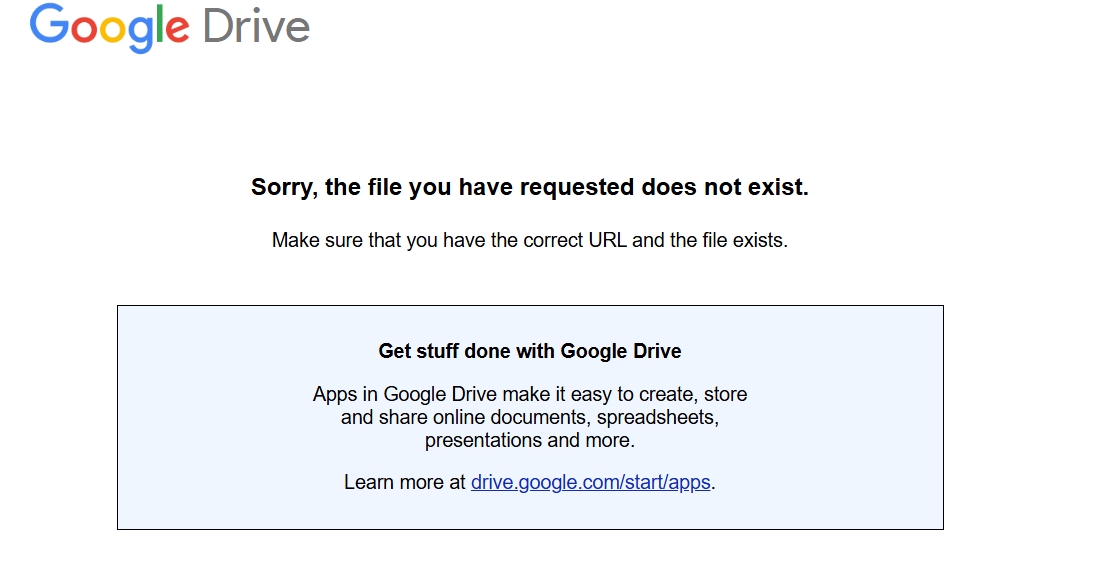This screenshot has height=574, width=1104.
Task: Click the 'and share online documents, spreadsheets' line
Action: tap(530, 417)
